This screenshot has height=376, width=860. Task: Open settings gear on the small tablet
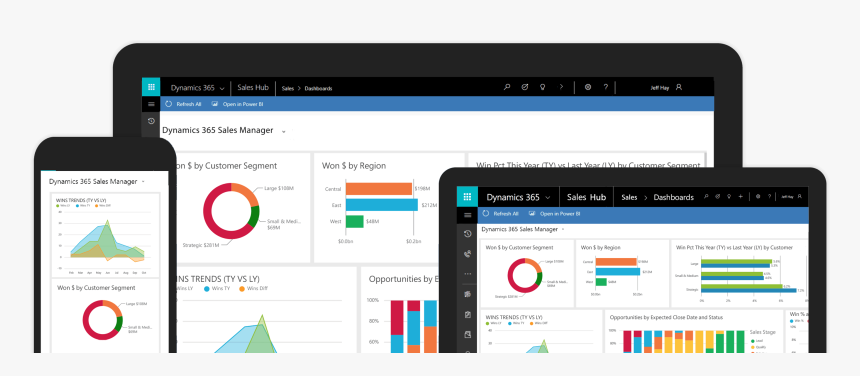757,196
